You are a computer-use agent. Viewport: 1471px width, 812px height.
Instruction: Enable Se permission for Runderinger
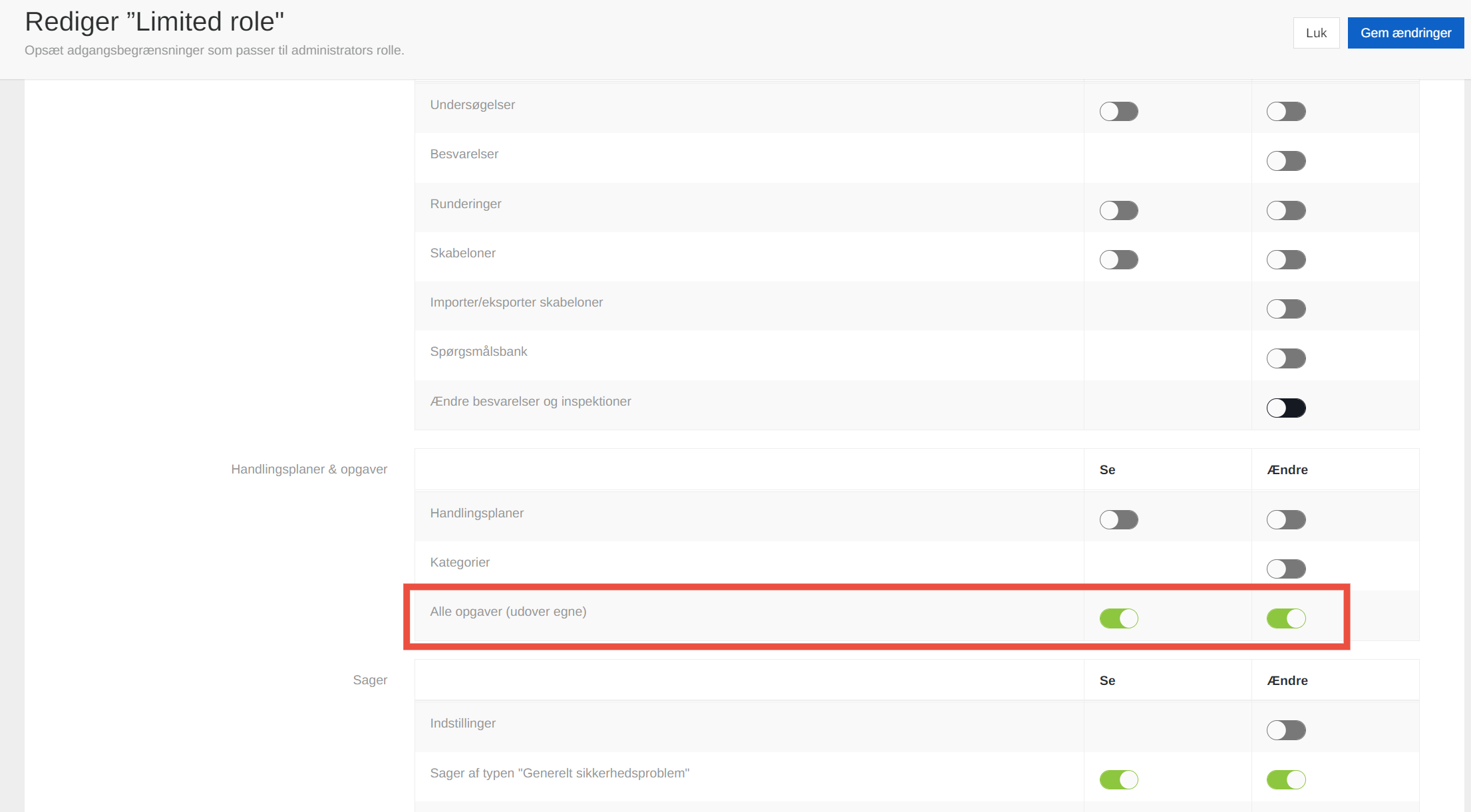pos(1118,211)
